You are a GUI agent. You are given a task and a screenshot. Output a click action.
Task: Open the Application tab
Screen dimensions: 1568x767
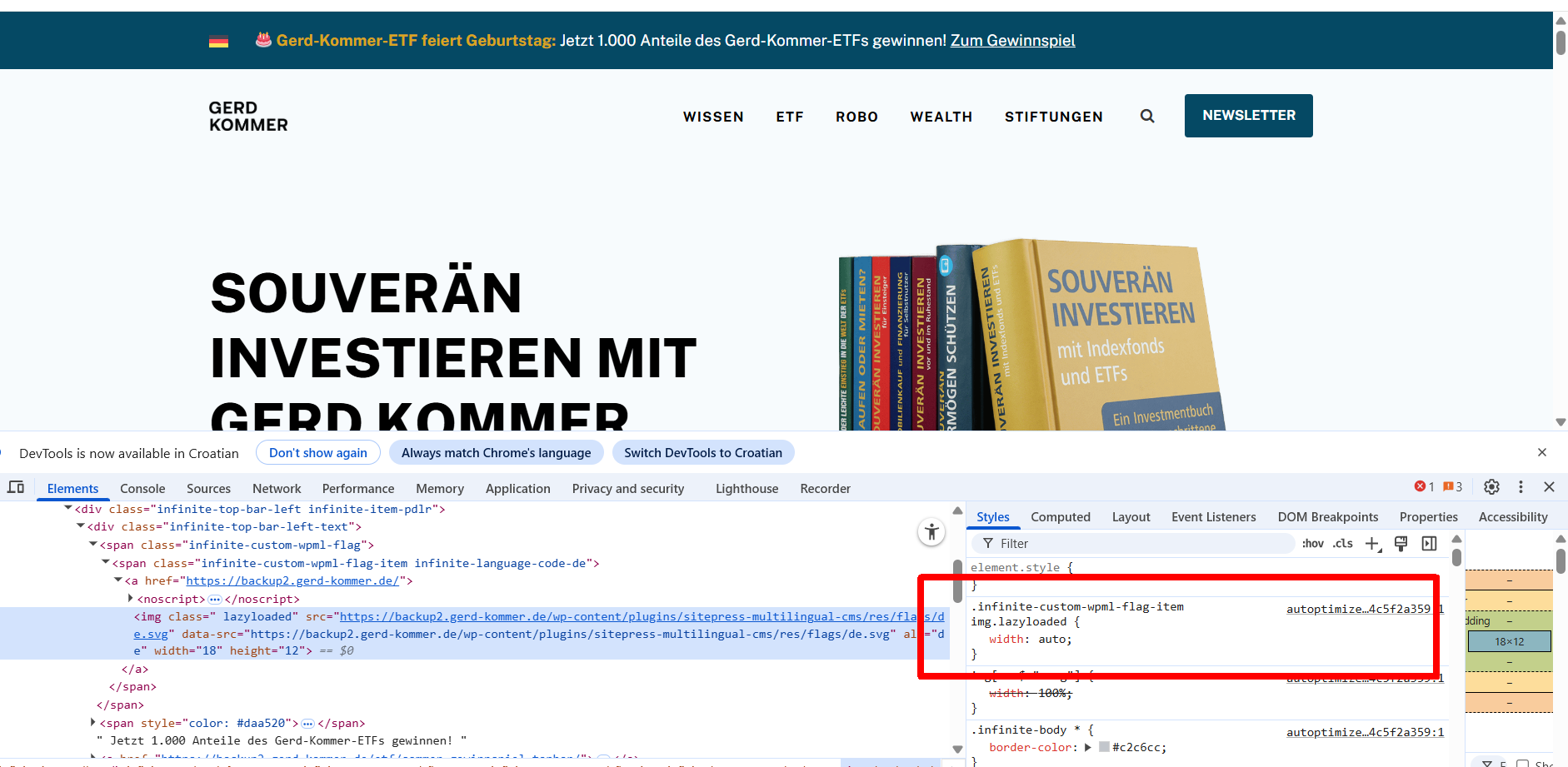[x=518, y=489]
